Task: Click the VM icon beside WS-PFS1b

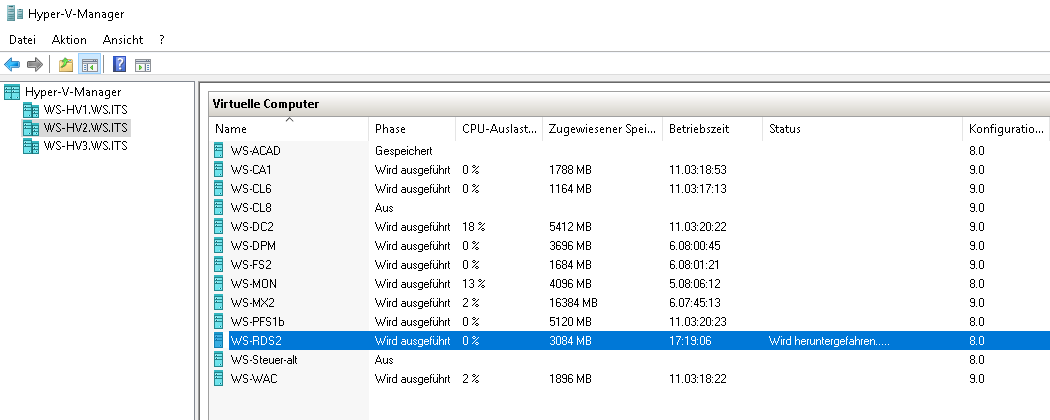Action: 218,322
